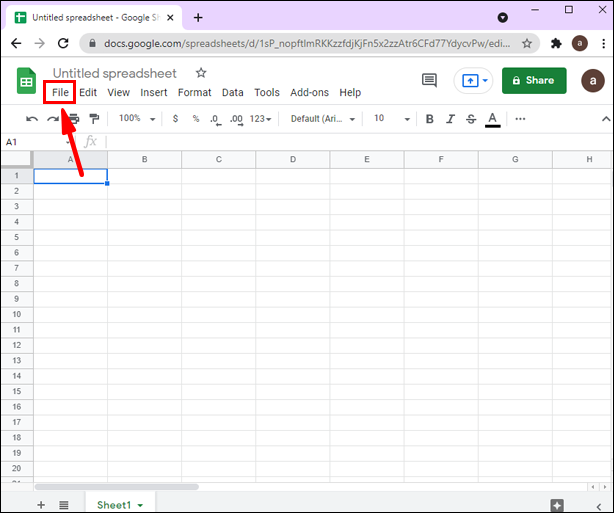Image resolution: width=614 pixels, height=513 pixels.
Task: Format as currency with dollar sign
Action: click(175, 119)
